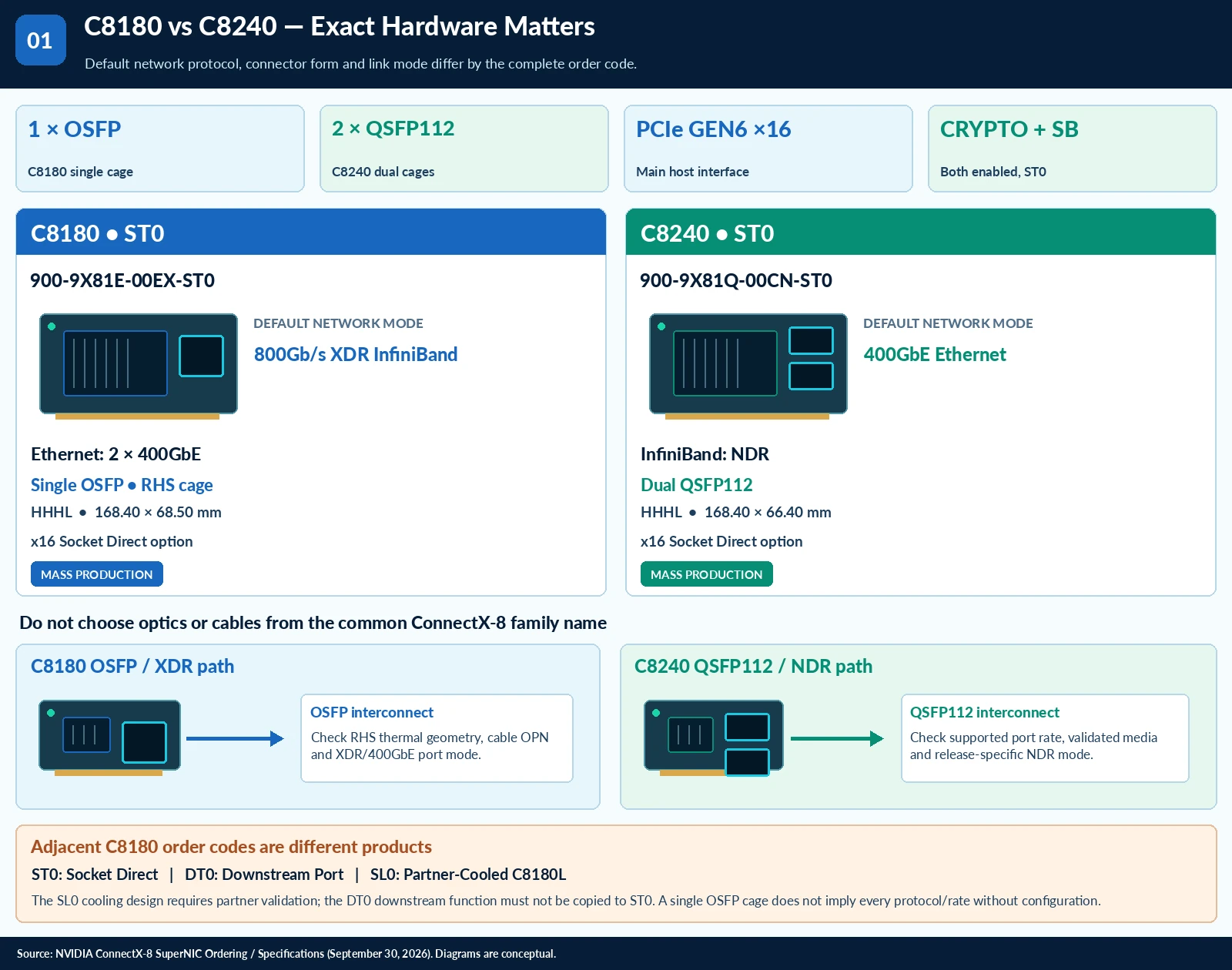Click "DEFAULT NETWORK MODE" label in the C8180 panel

(x=338, y=323)
